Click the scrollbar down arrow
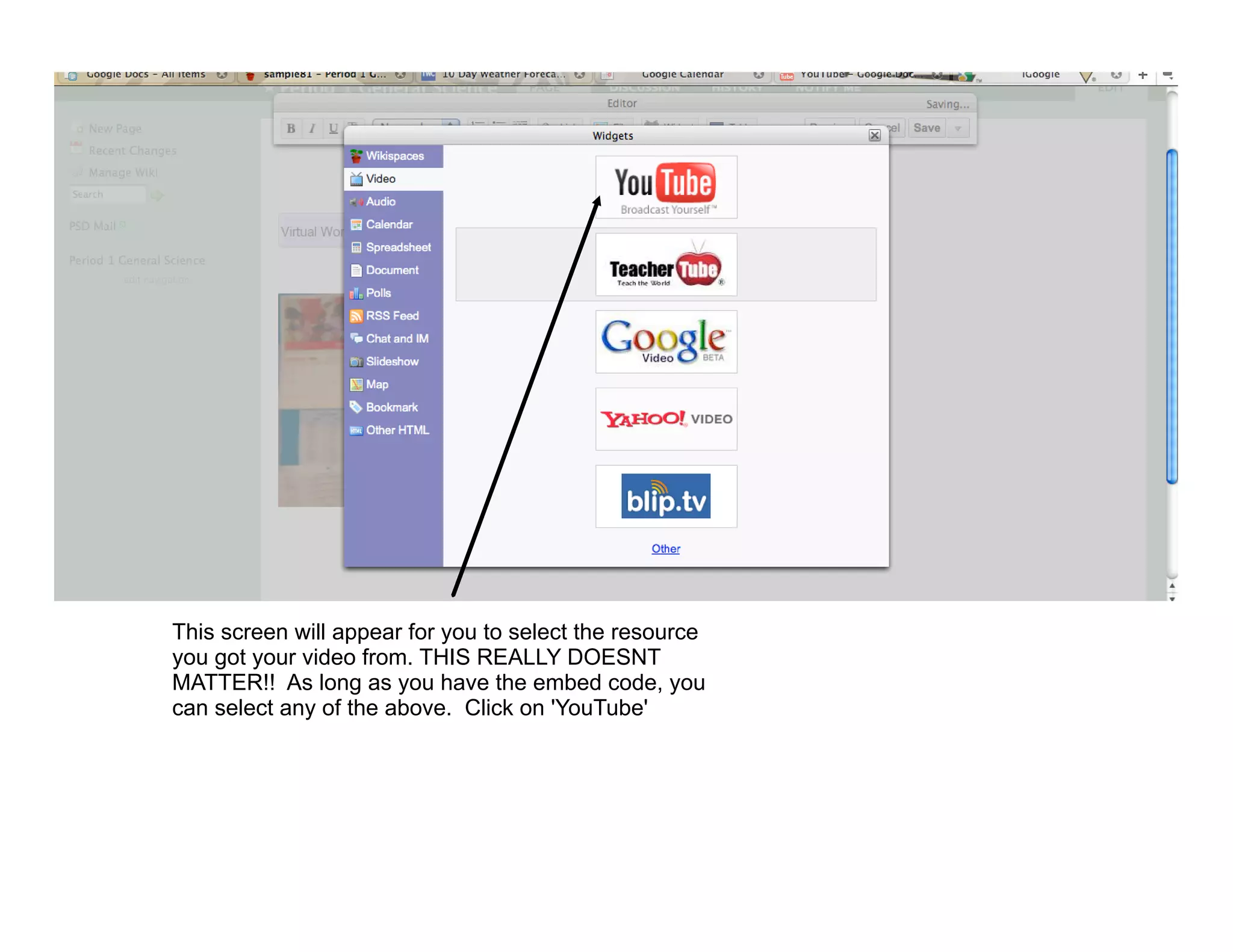This screenshot has height=952, width=1233. click(1172, 599)
